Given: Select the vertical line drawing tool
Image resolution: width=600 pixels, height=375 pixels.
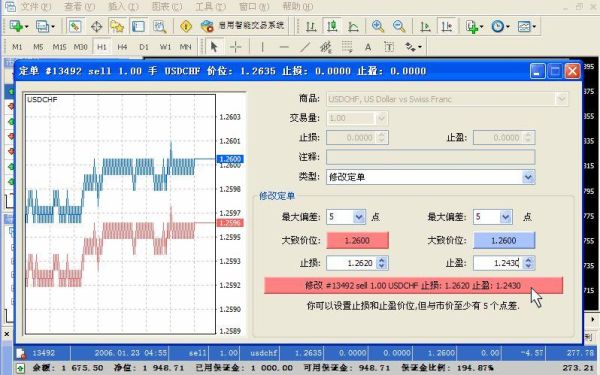Looking at the screenshot, I should tap(262, 47).
